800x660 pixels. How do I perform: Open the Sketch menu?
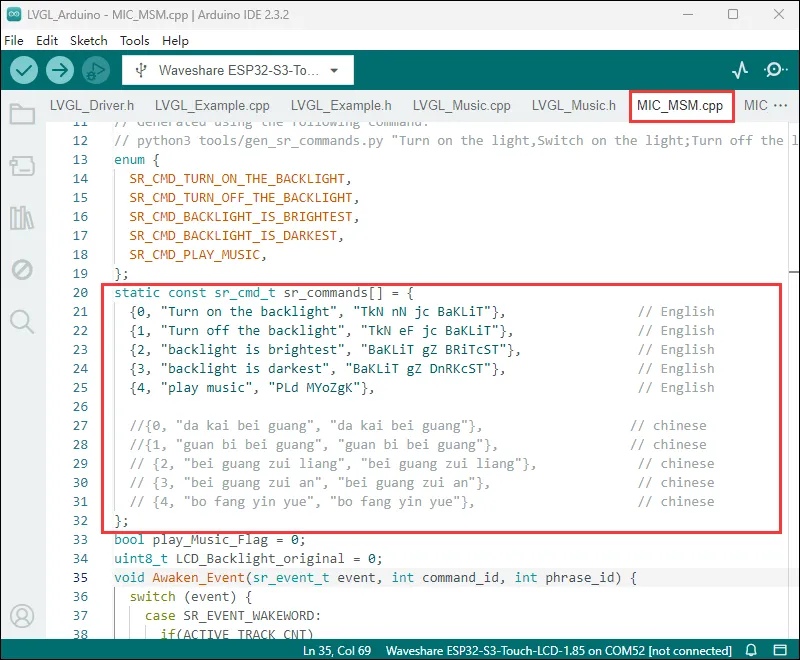pos(88,41)
